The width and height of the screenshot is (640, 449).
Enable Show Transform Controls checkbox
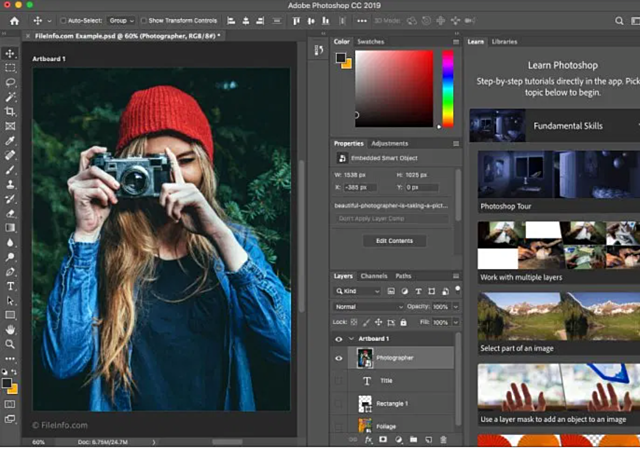pyautogui.click(x=144, y=21)
